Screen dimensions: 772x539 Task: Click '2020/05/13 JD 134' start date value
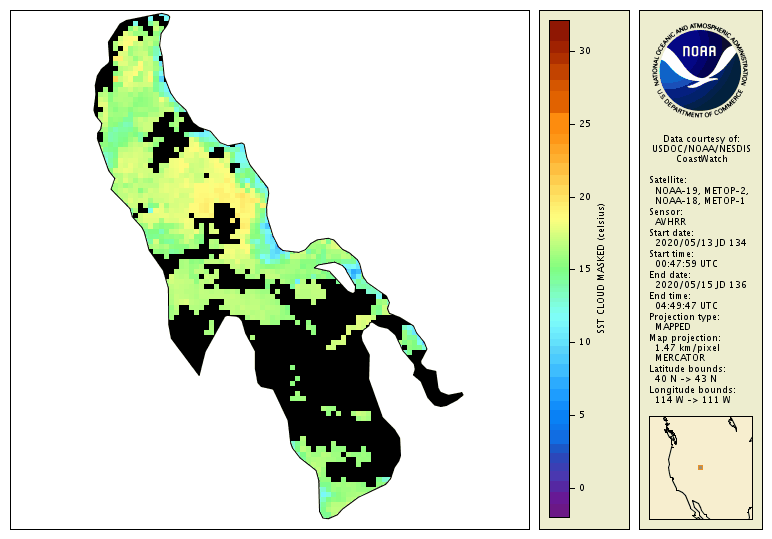700,243
